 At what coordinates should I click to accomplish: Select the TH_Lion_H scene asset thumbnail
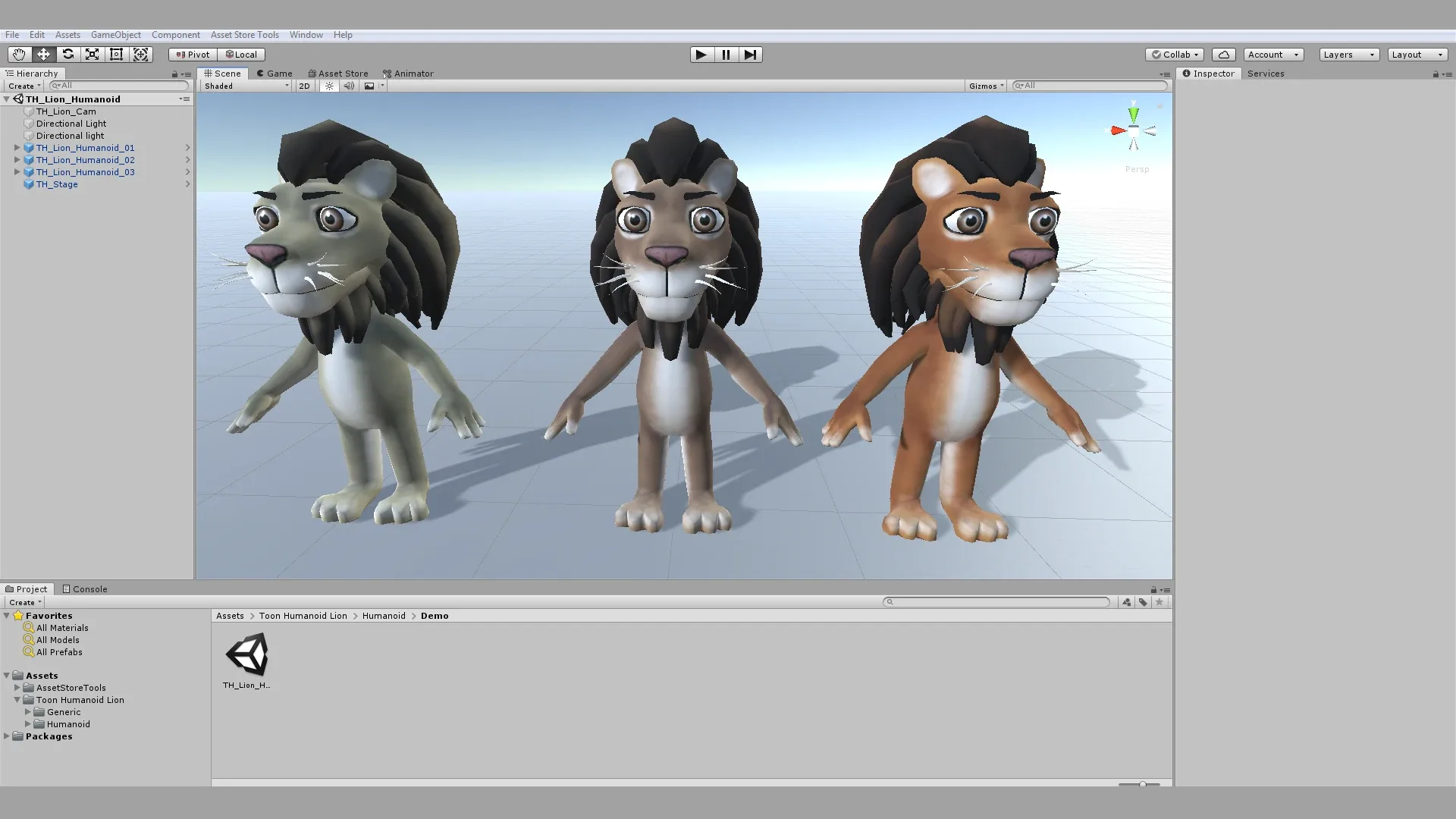tap(246, 655)
